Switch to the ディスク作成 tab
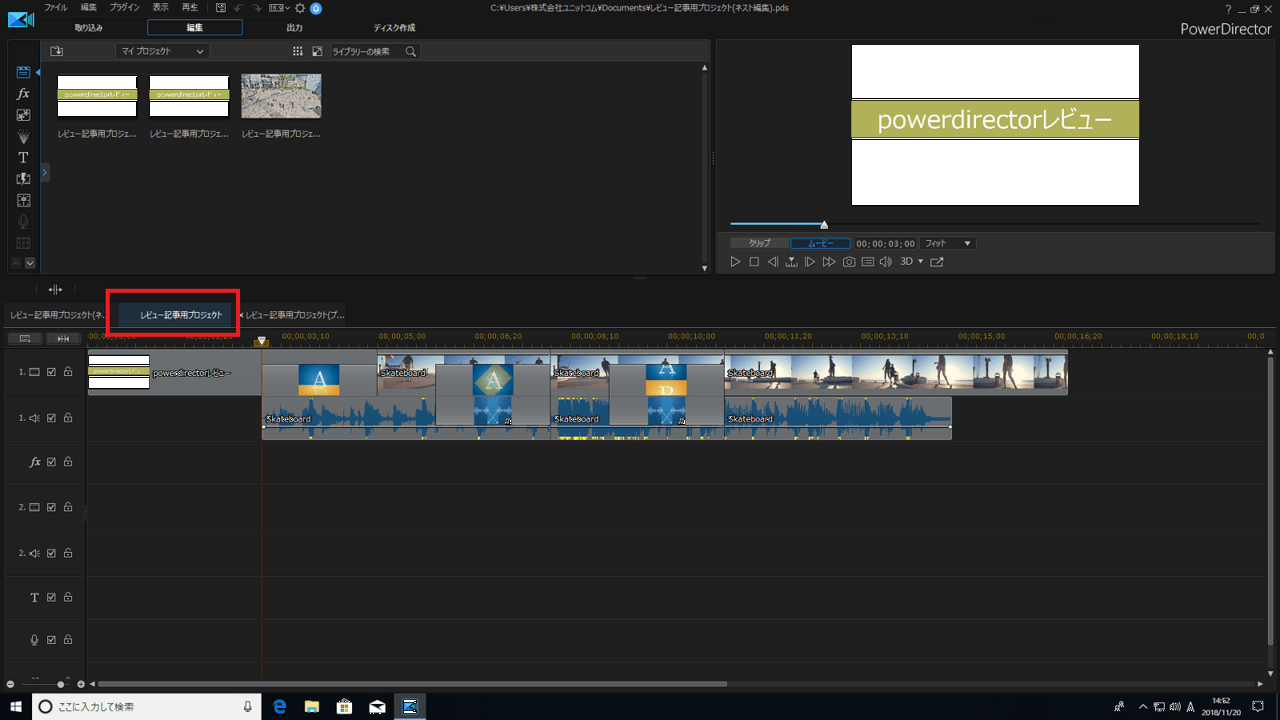The image size is (1280, 720). point(394,28)
